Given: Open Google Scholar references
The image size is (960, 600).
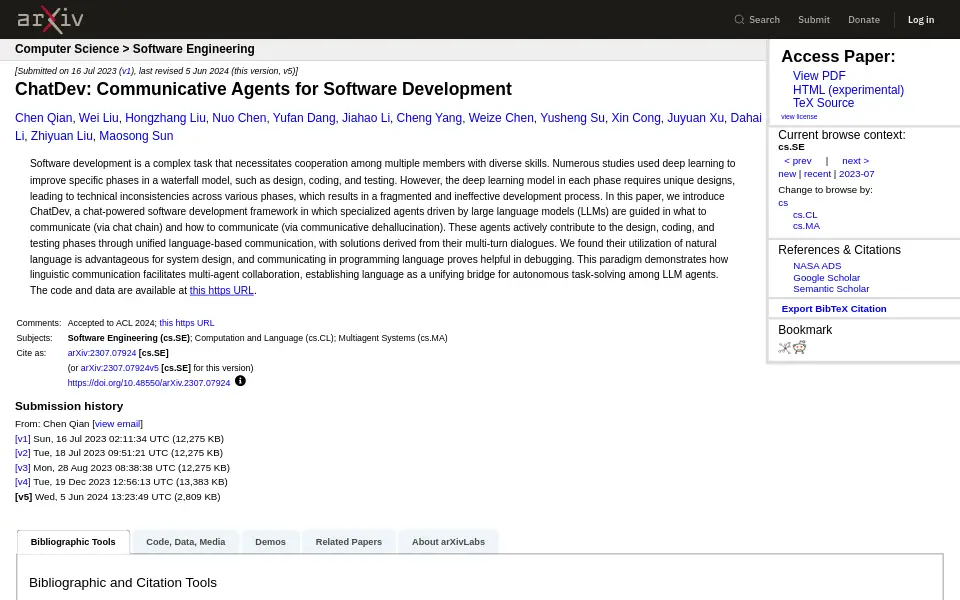Looking at the screenshot, I should tap(827, 278).
